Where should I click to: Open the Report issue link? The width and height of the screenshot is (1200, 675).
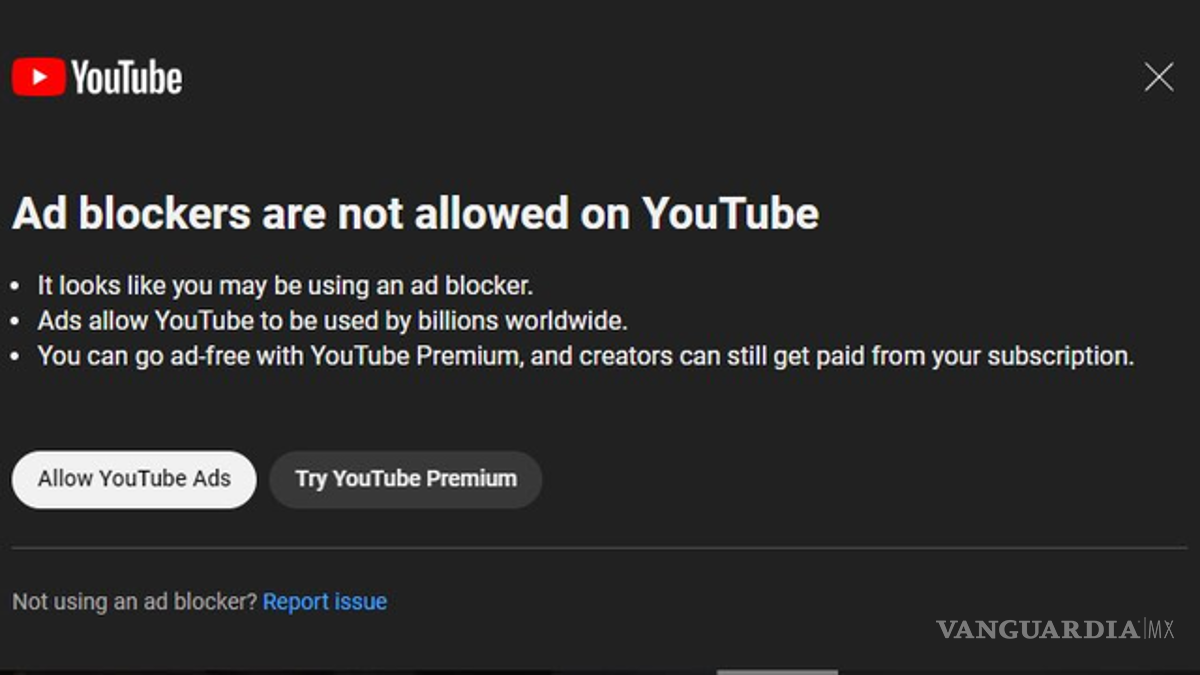pyautogui.click(x=324, y=602)
